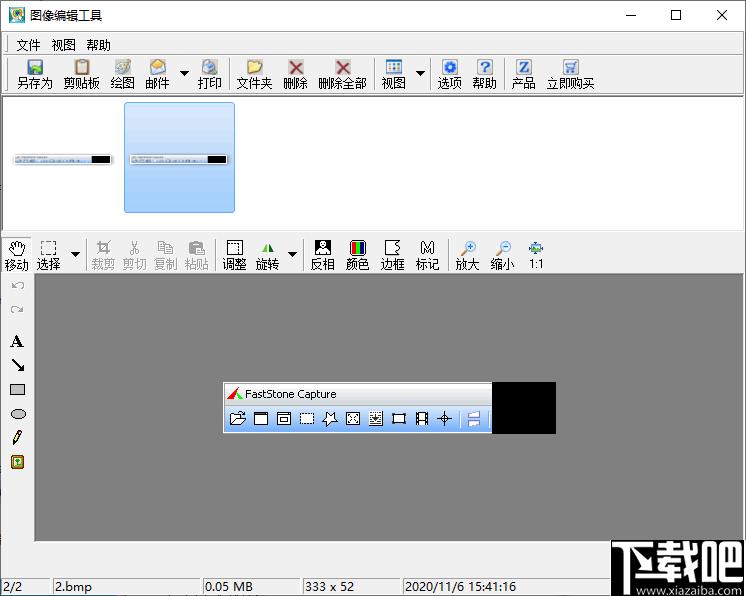Click the Cut (剪切) scissors icon
The width and height of the screenshot is (746, 596).
(x=134, y=256)
